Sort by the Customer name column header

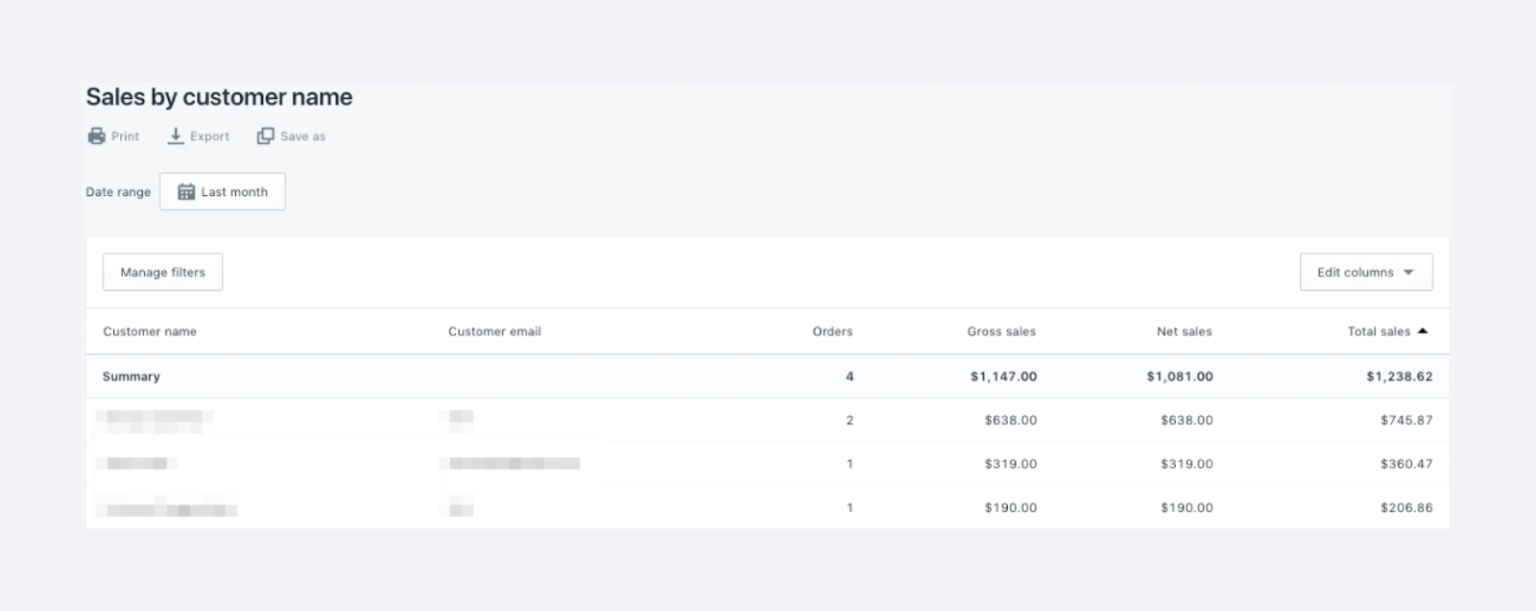[150, 331]
